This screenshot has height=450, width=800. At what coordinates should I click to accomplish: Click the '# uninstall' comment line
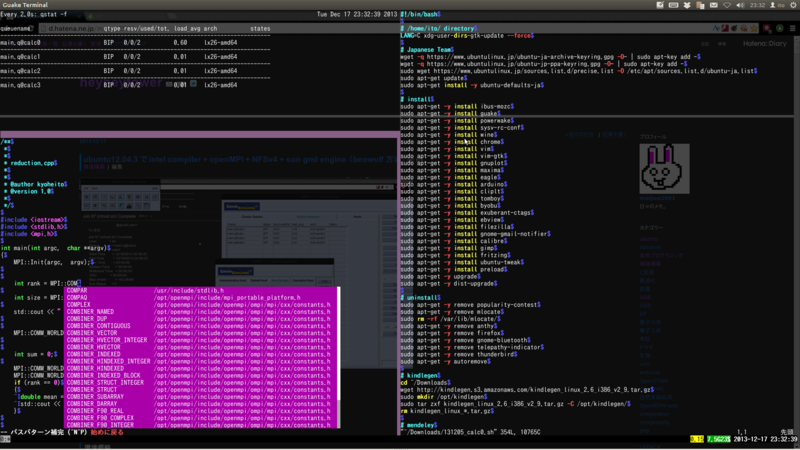[x=420, y=297]
